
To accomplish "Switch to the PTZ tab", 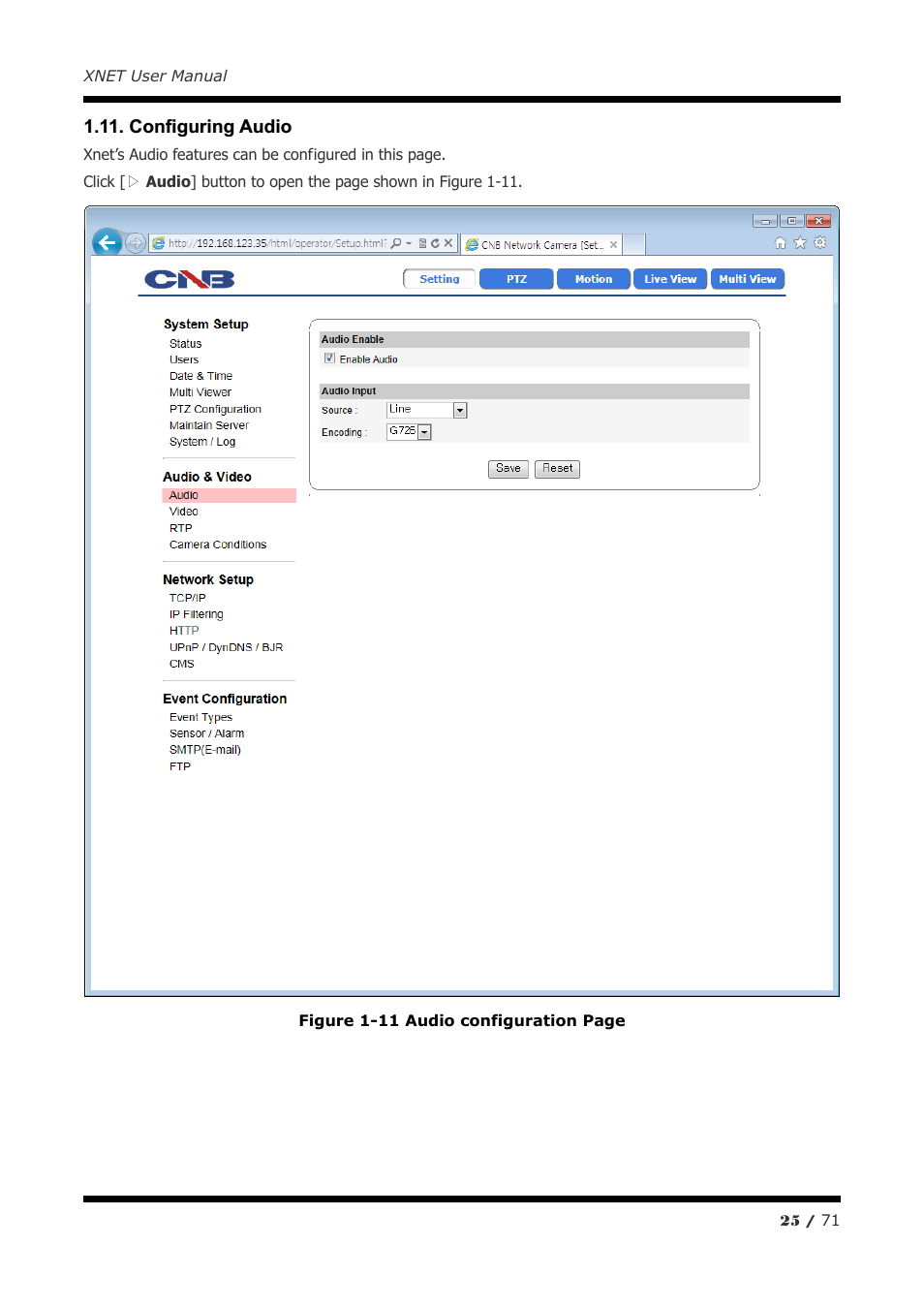I will (517, 279).
